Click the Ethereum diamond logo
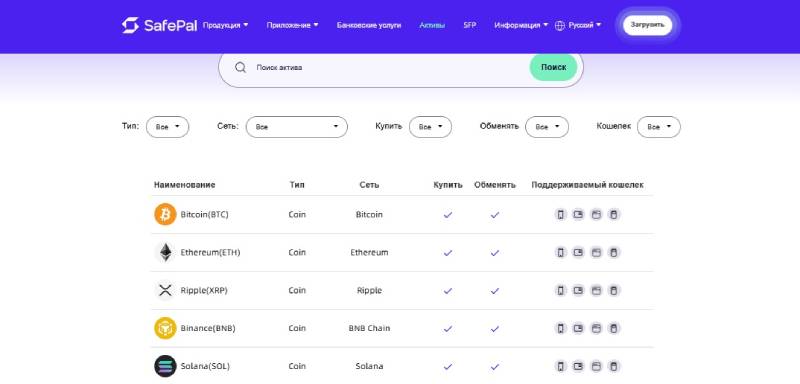The image size is (800, 384). 165,252
